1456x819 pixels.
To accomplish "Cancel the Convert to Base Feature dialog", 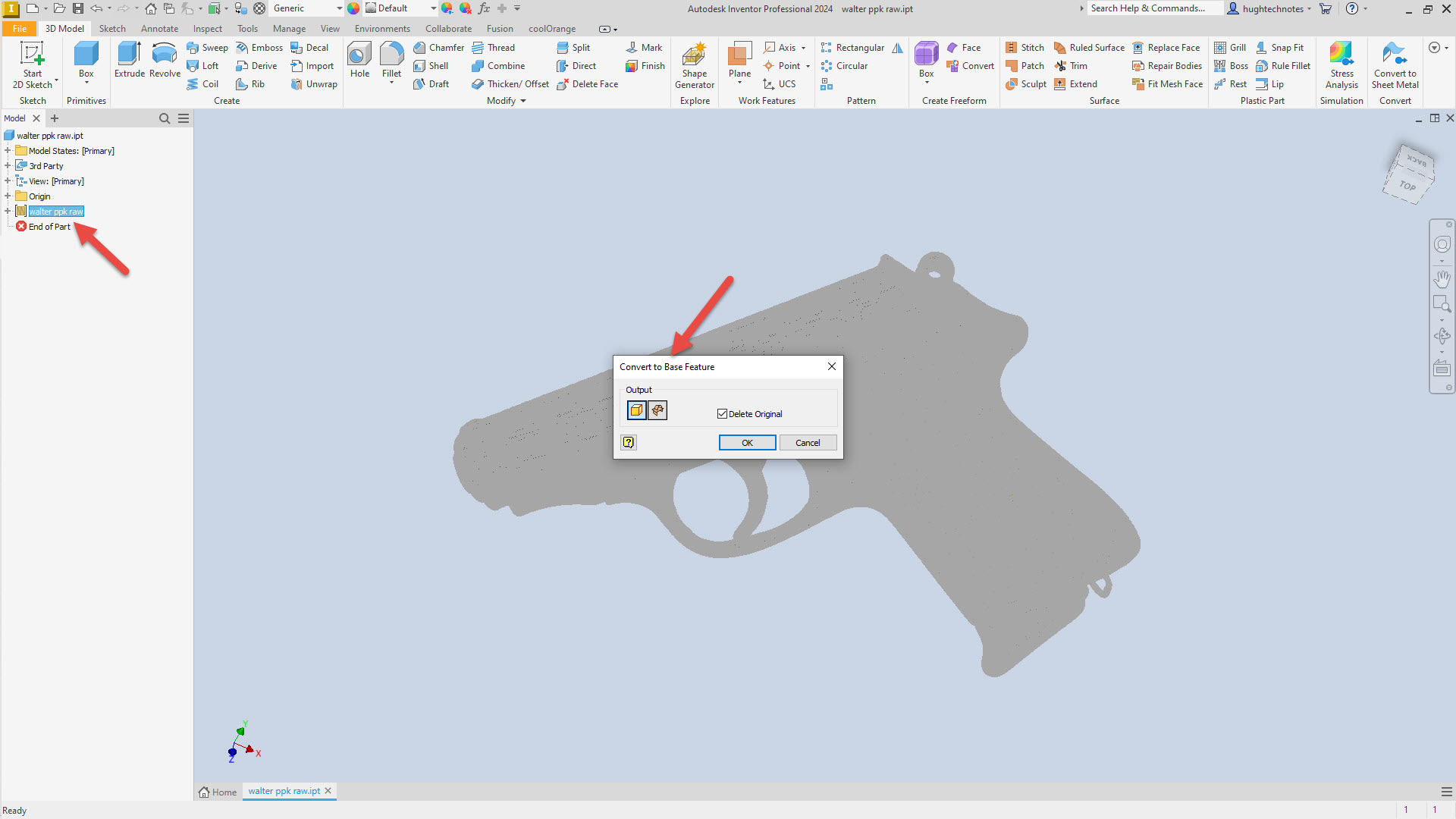I will pos(807,442).
